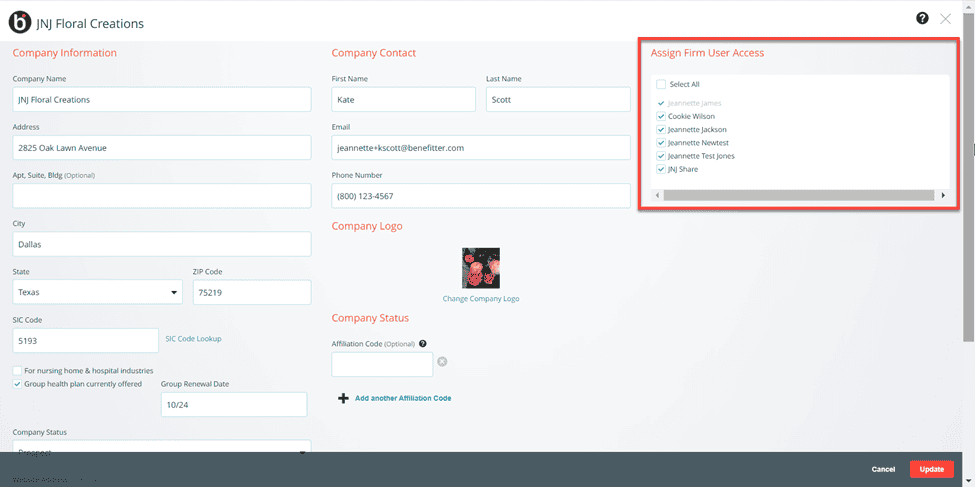Open the Company Status dropdown

[162, 447]
